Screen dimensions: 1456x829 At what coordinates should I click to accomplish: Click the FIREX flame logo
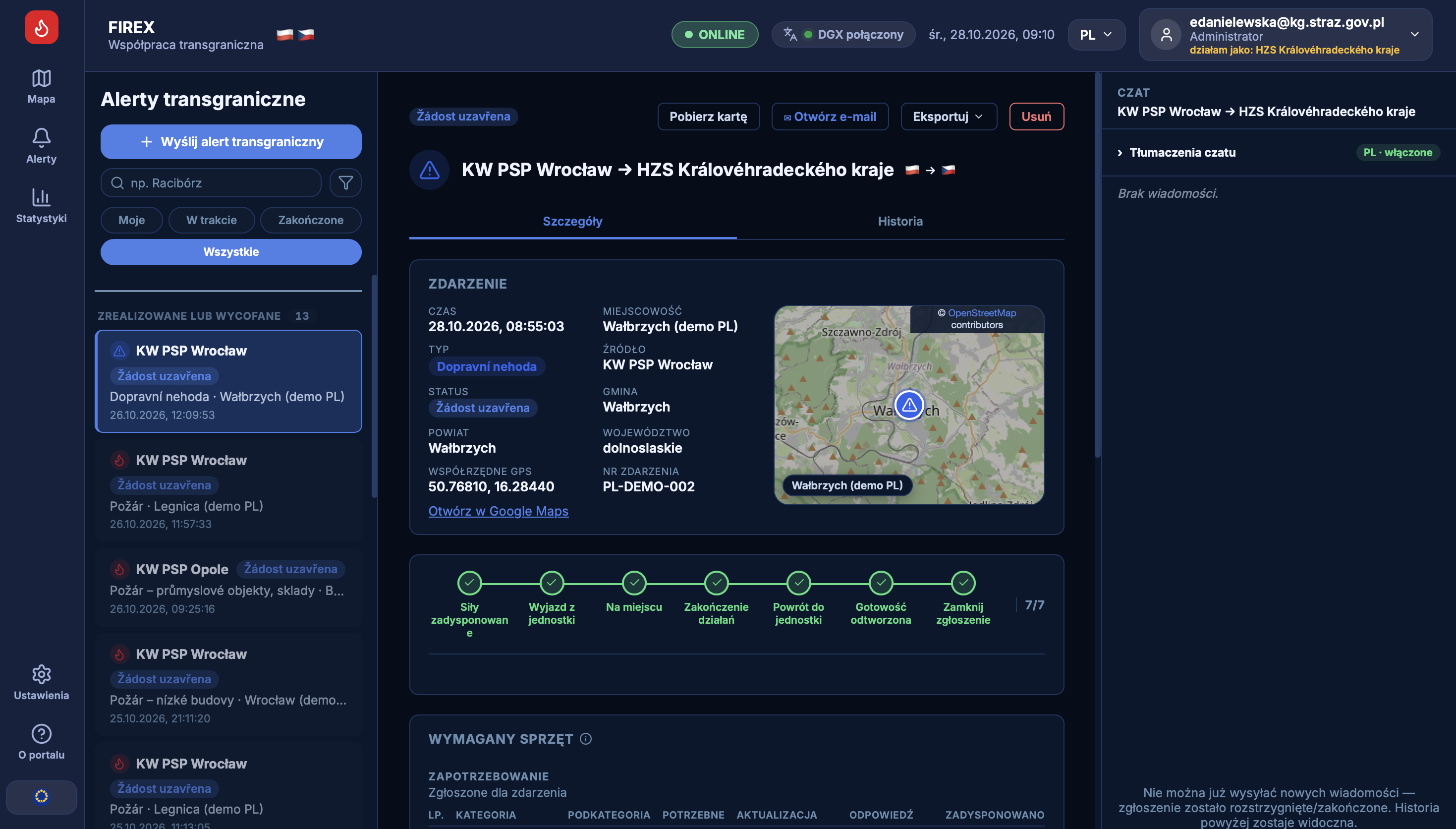tap(42, 27)
